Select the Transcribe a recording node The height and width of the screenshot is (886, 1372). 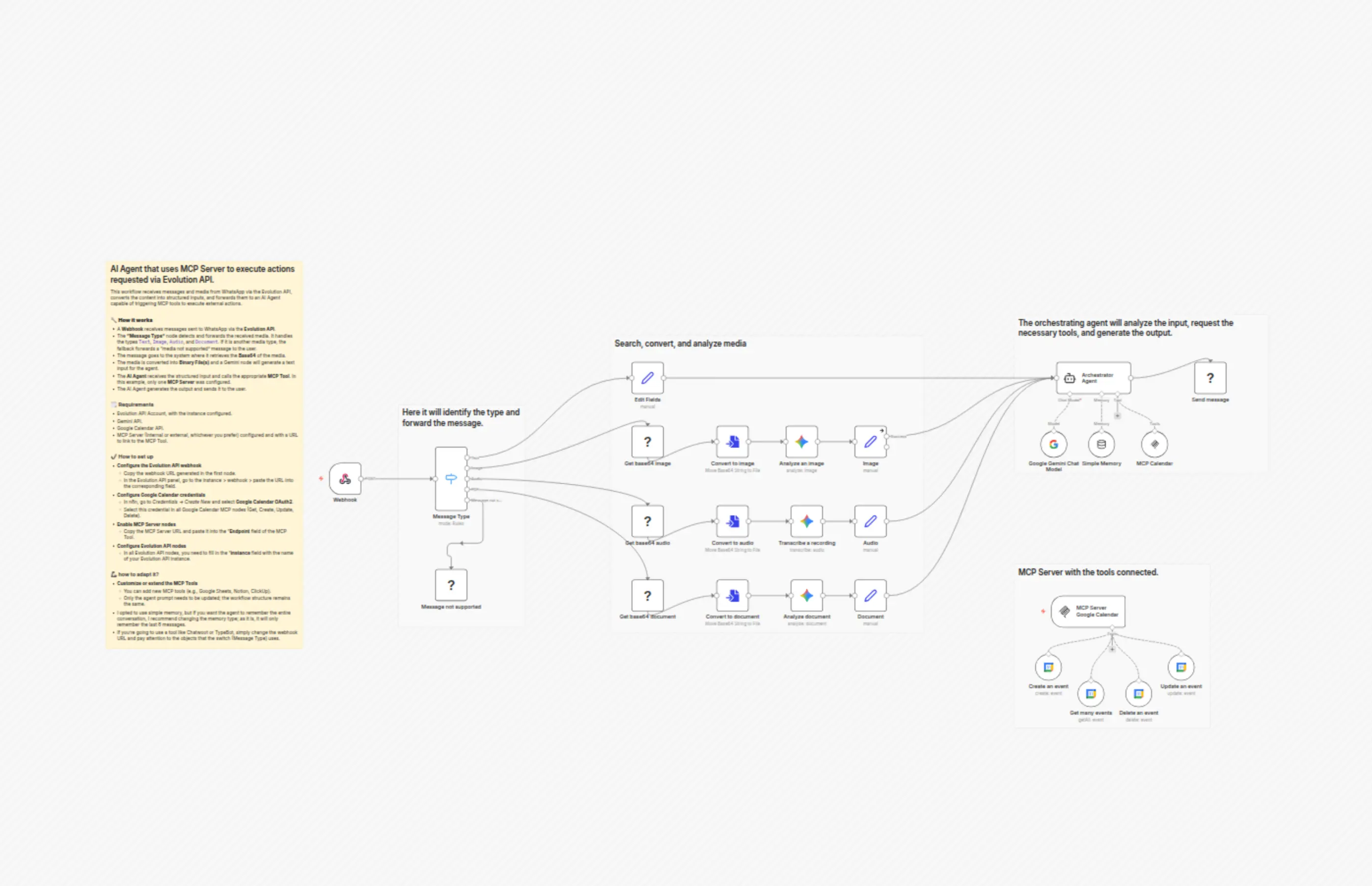coord(806,521)
